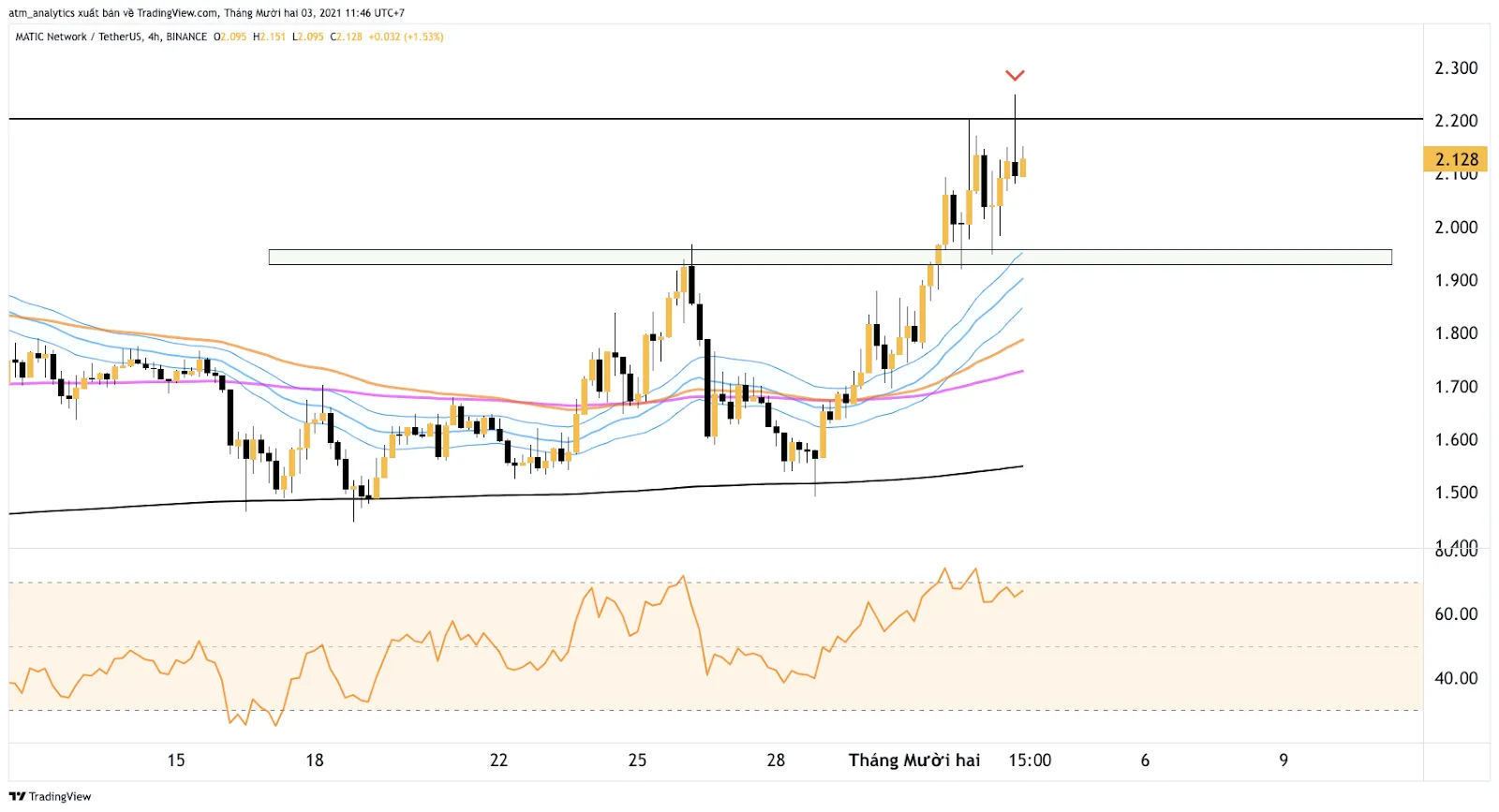Click the 2.200 price axis label
The width and height of the screenshot is (1499, 812).
pos(1456,121)
